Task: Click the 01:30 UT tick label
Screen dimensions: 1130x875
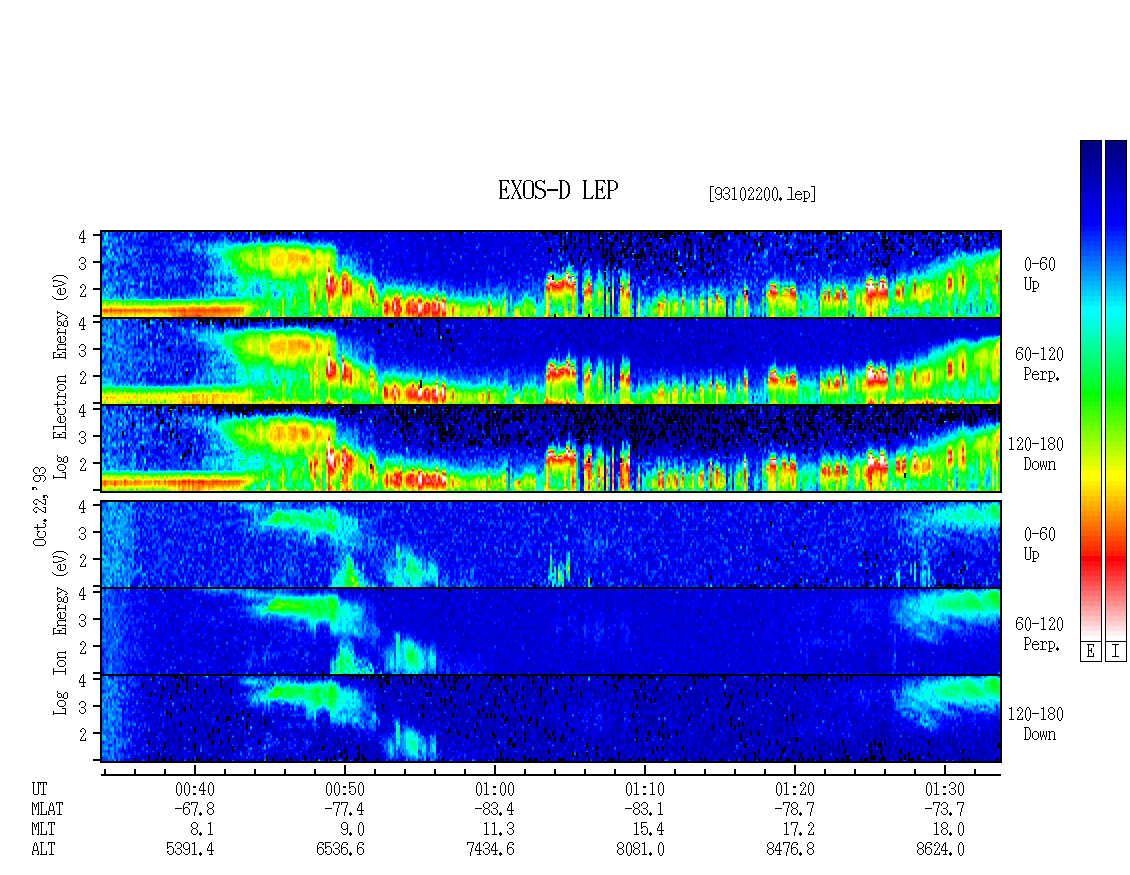Action: (944, 789)
